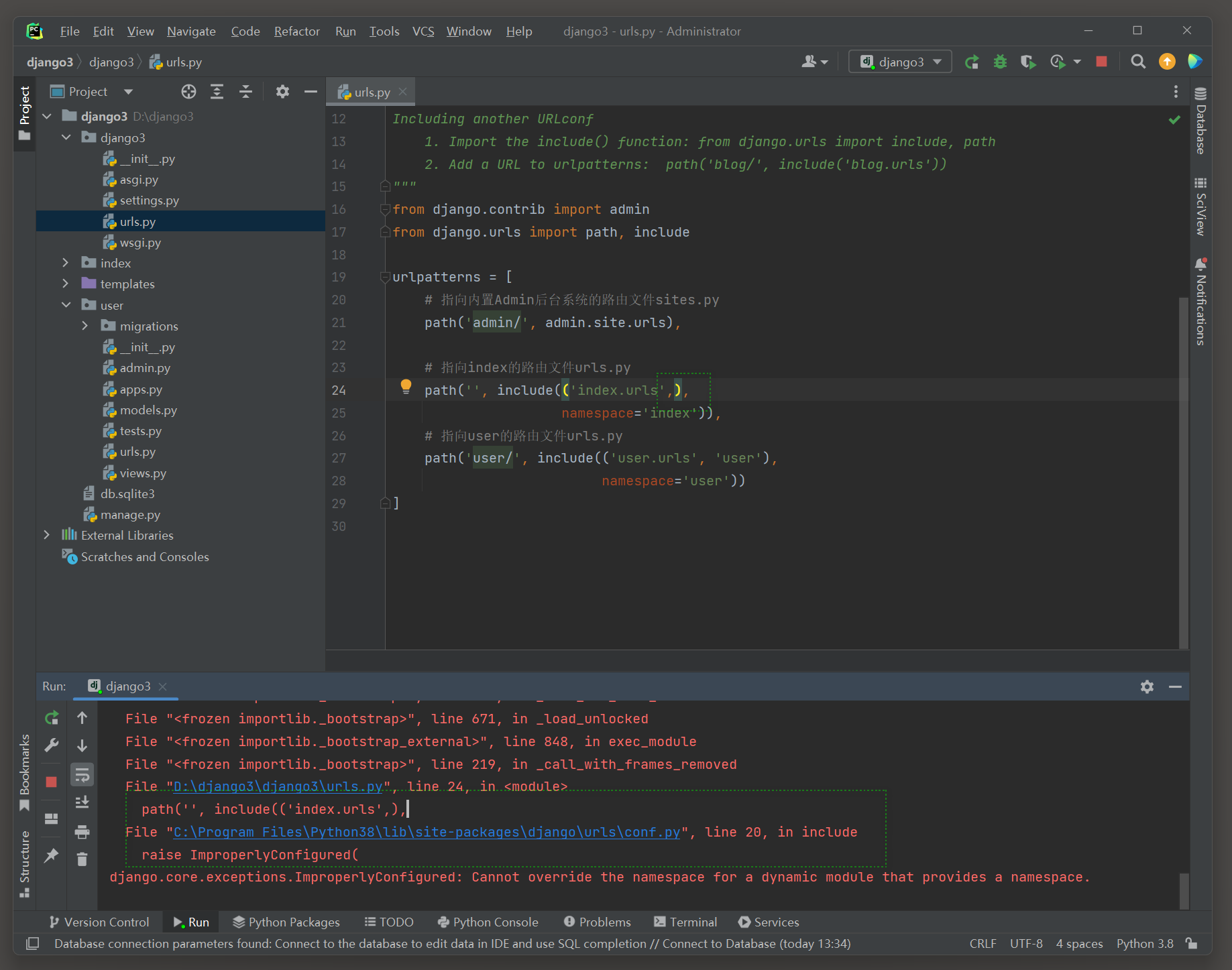The image size is (1232, 970).
Task: Close the urls.py editor tab
Action: point(402,92)
